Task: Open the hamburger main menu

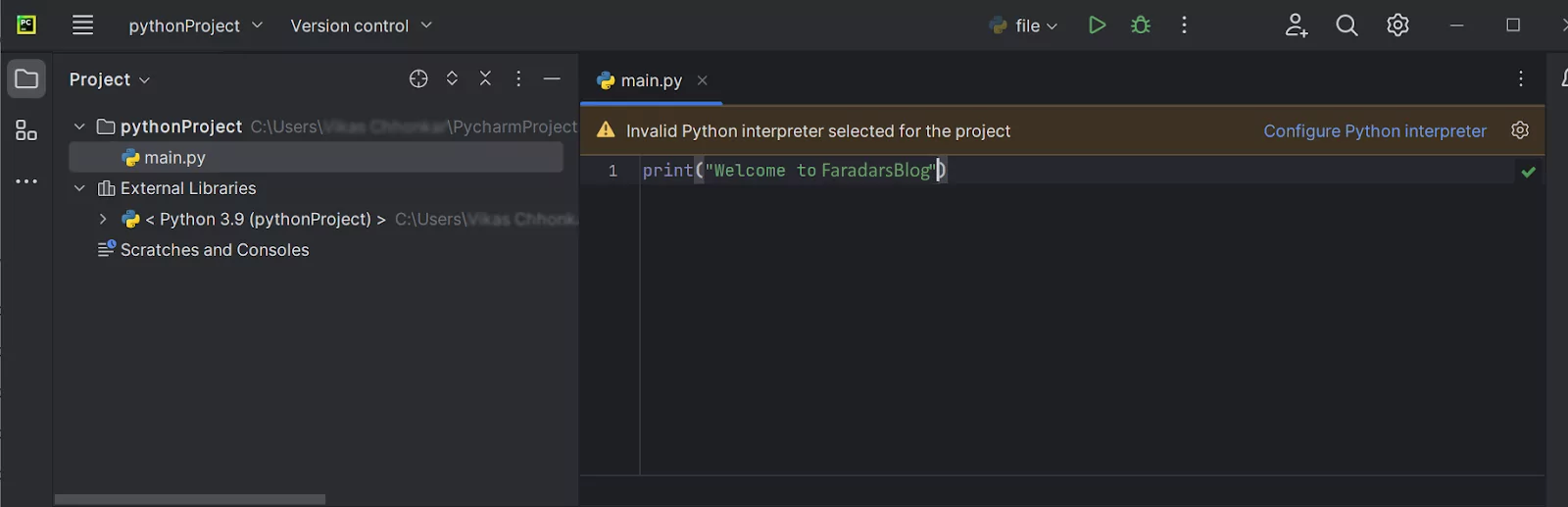Action: (x=83, y=25)
